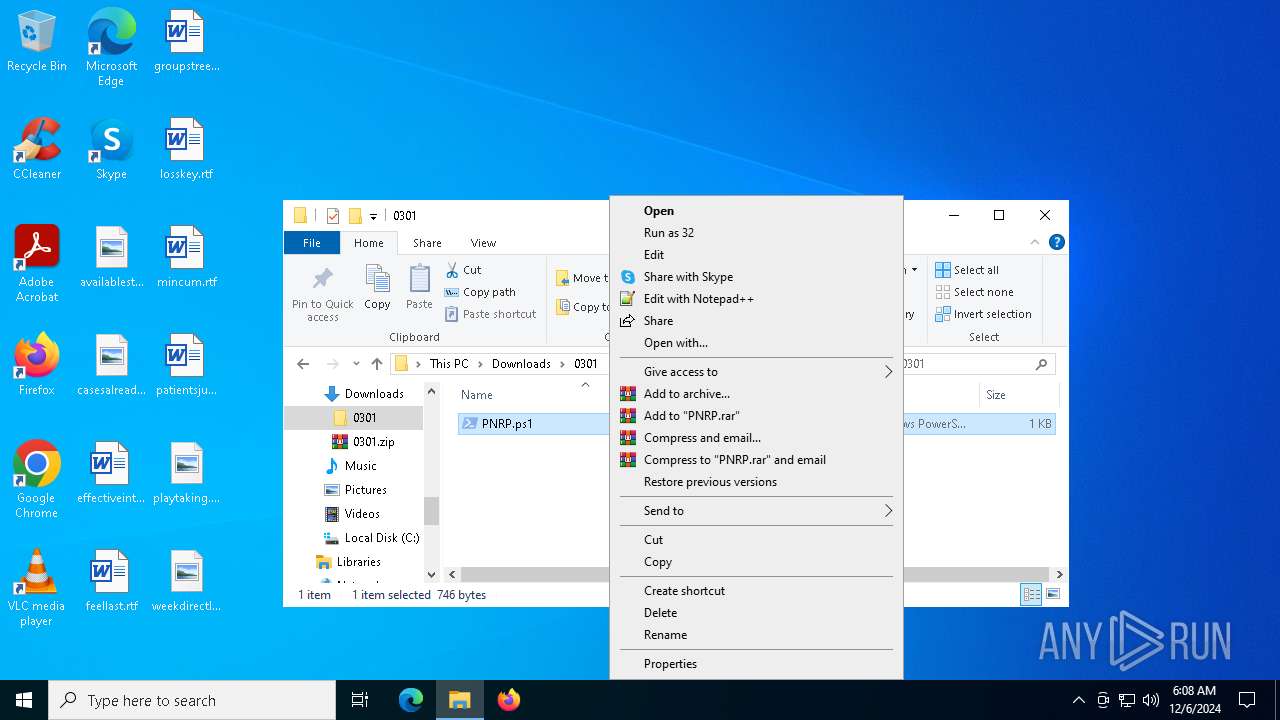This screenshot has width=1280, height=720.
Task: Click the Back navigation arrow
Action: pyautogui.click(x=303, y=364)
